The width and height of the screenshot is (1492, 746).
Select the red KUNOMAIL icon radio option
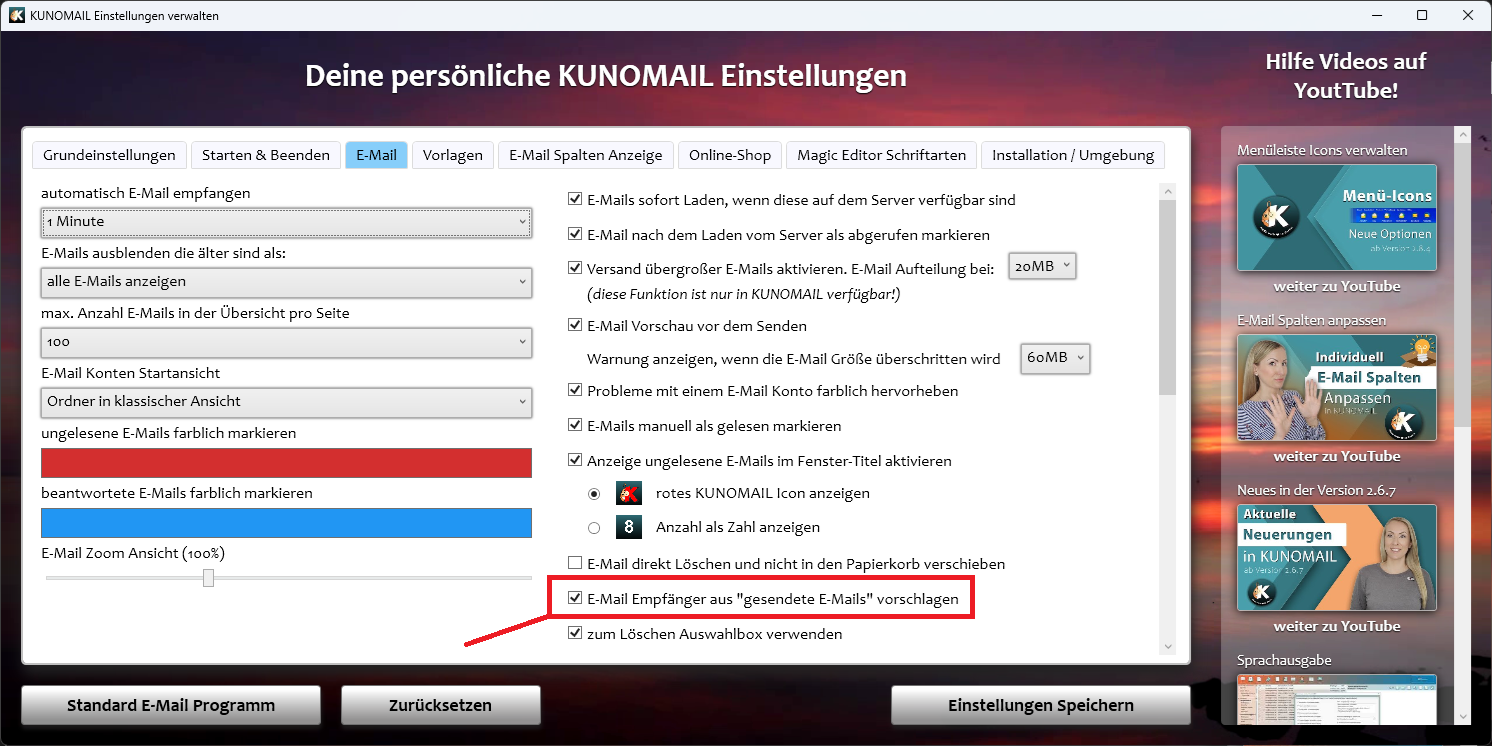594,494
